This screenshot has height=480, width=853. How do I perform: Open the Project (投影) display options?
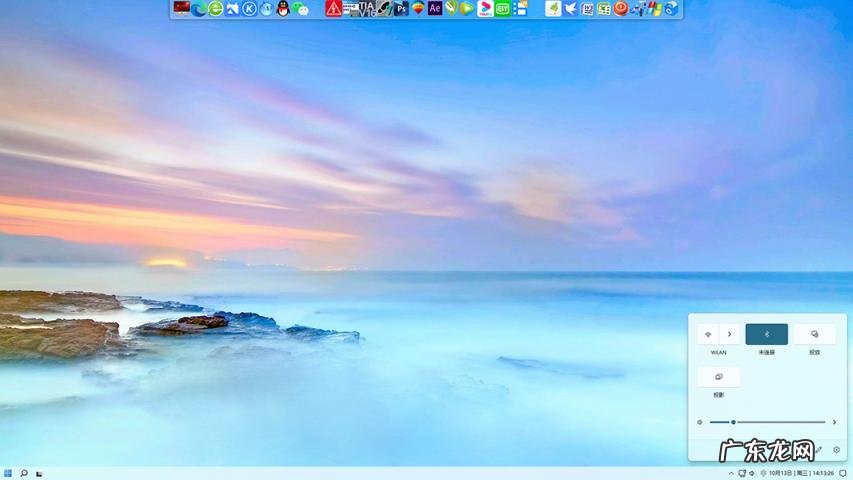[718, 377]
